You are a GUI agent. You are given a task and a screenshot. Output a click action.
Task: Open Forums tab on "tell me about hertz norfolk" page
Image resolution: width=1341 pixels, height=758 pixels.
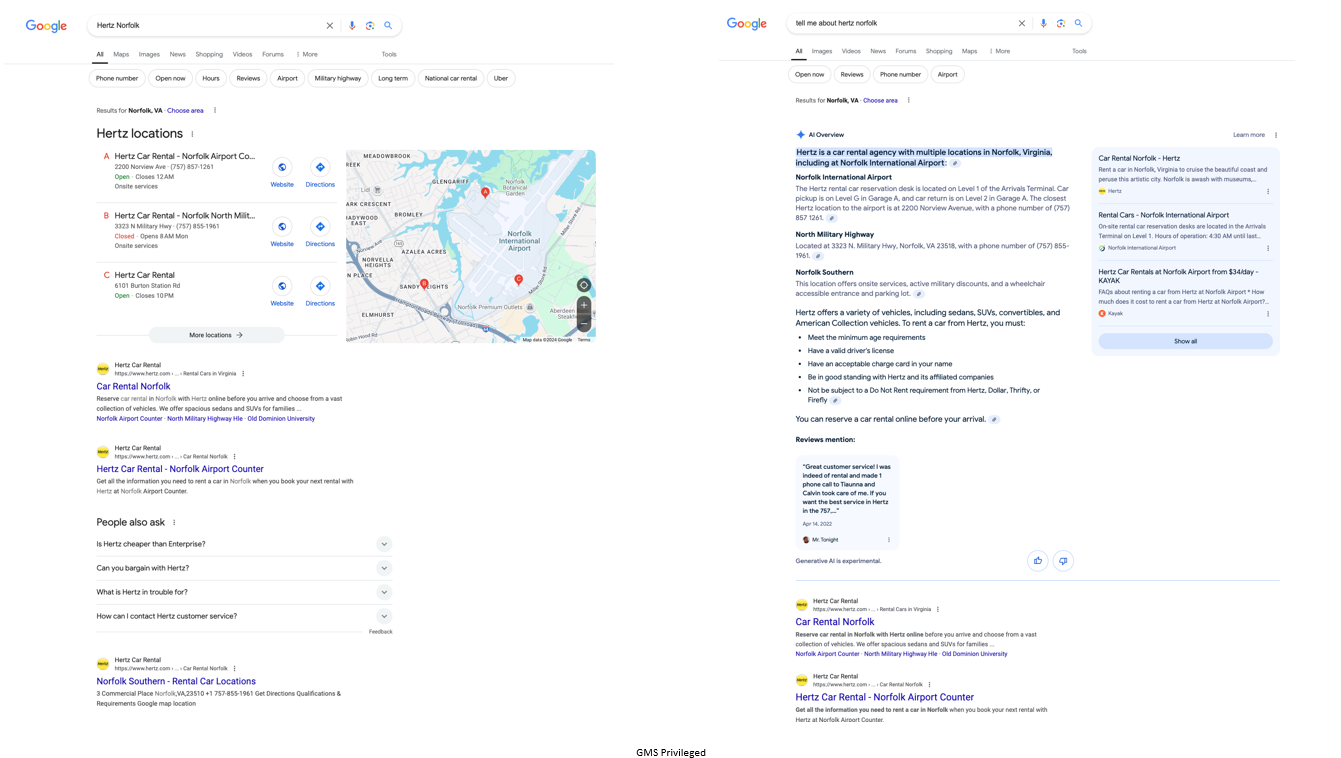[906, 51]
